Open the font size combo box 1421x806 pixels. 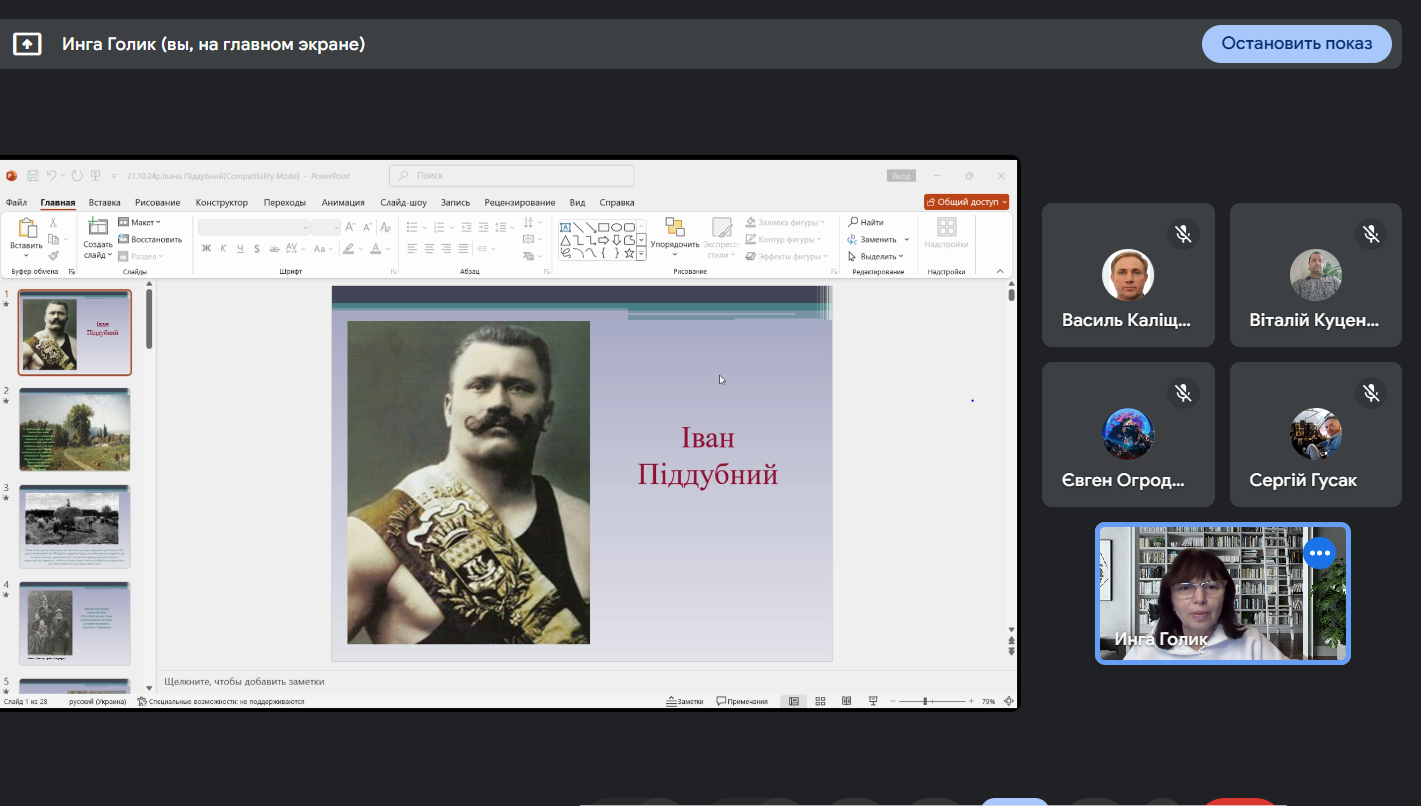coord(326,227)
